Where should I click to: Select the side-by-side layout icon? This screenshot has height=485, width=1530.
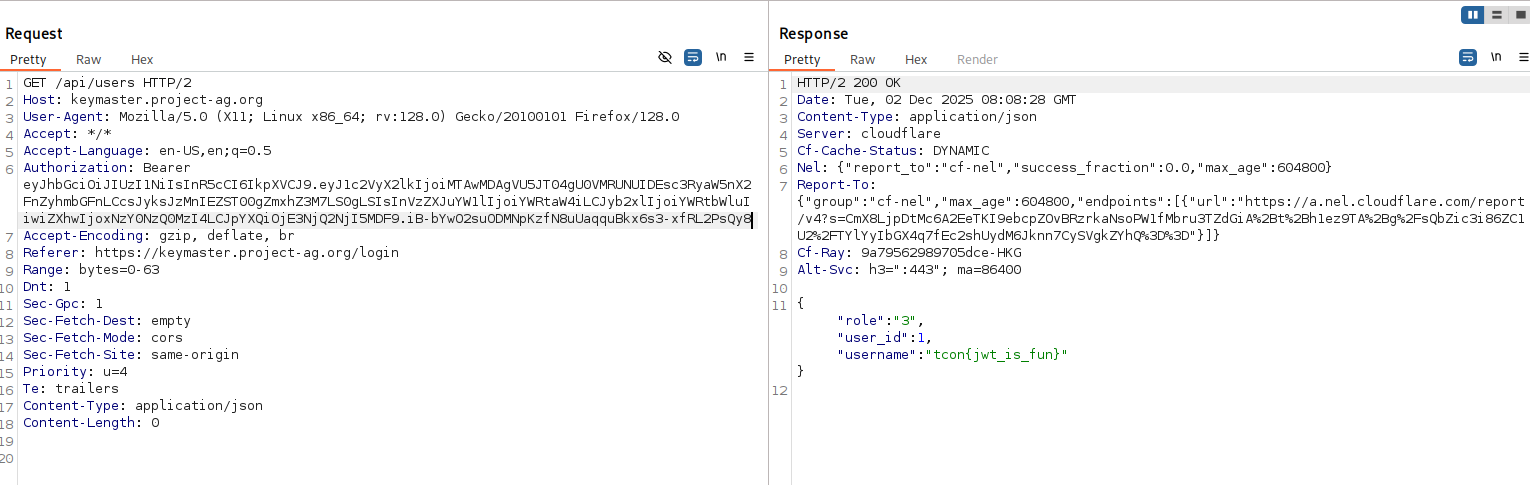[x=1472, y=15]
